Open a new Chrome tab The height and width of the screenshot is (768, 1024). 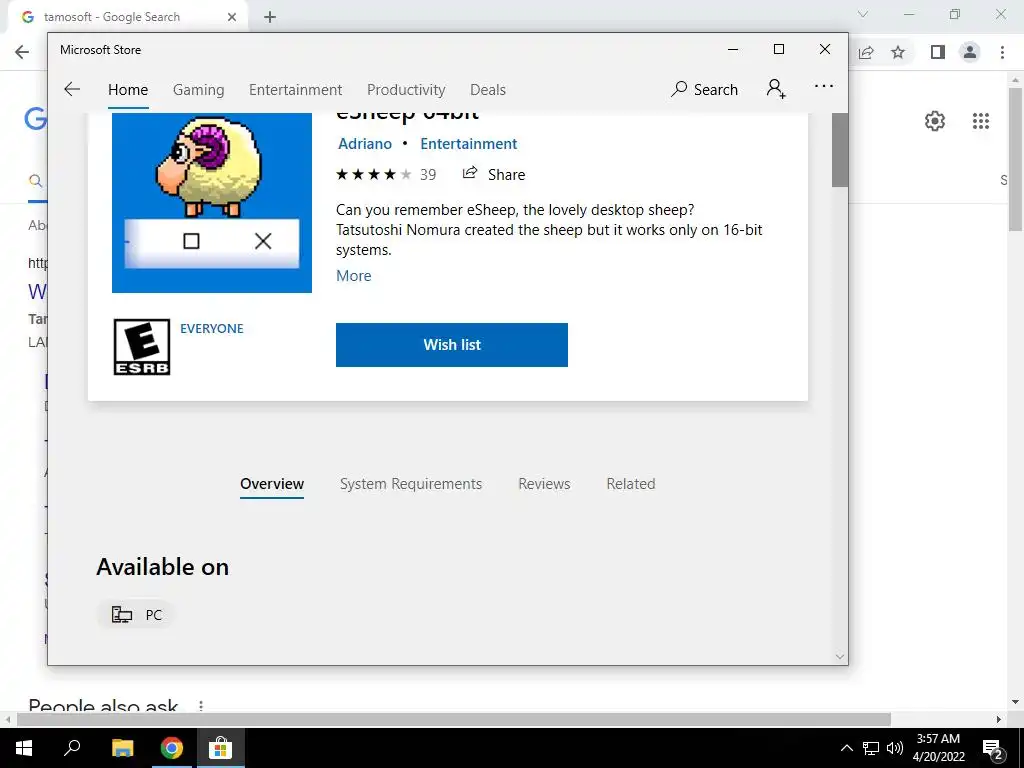click(x=270, y=17)
